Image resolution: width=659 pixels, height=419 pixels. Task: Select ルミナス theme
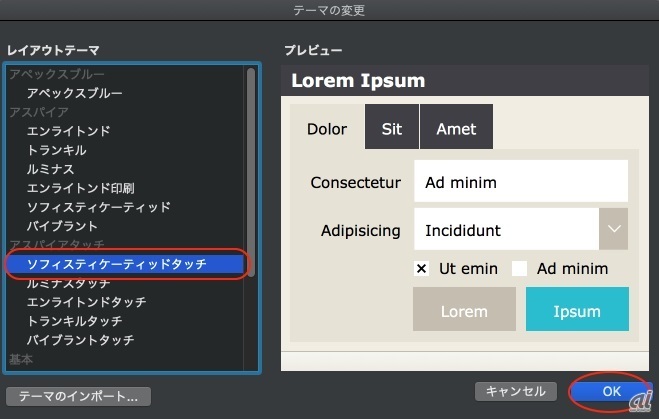[51, 169]
